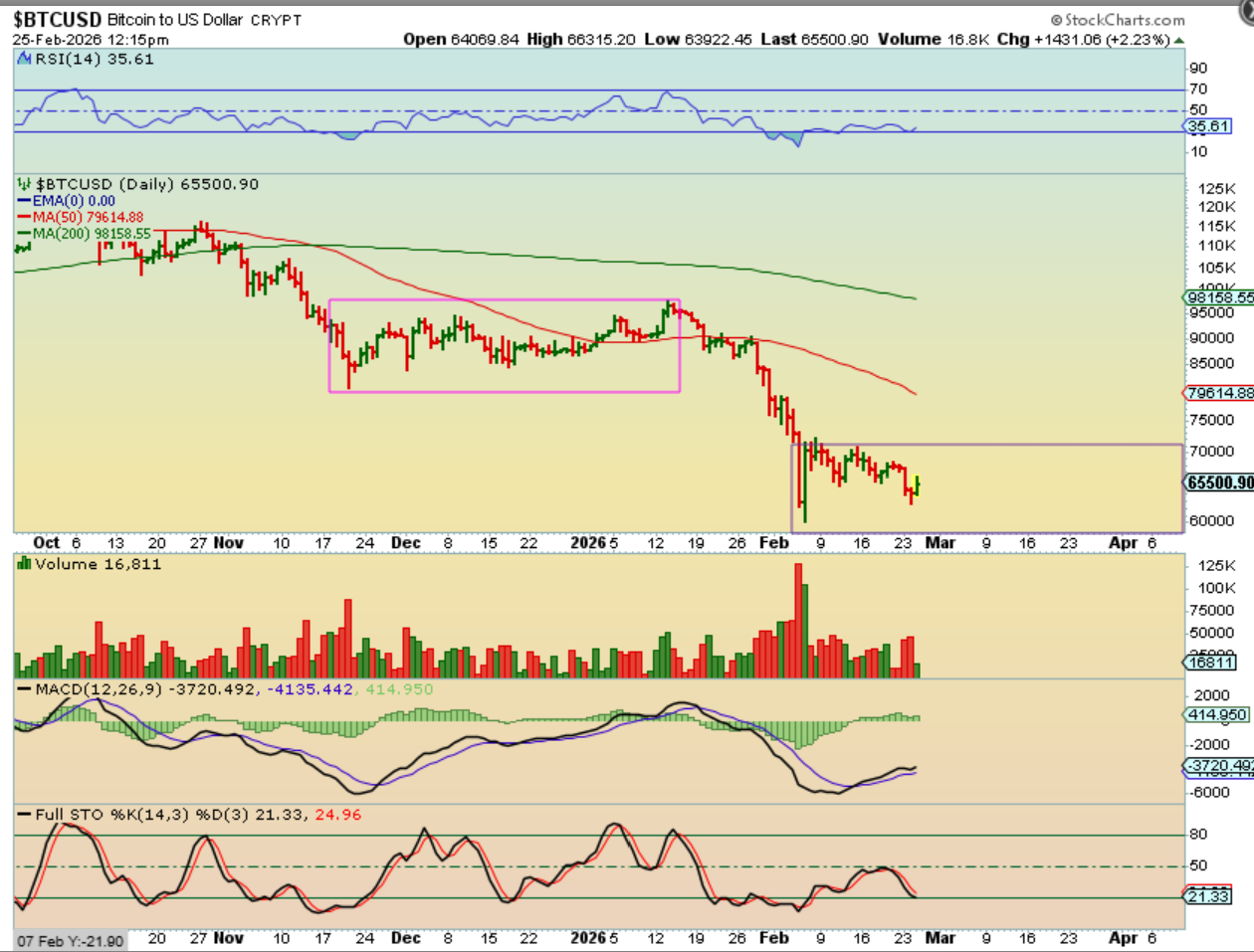Click the green up-arrow next to Chg
This screenshot has width=1254, height=952.
(1179, 41)
